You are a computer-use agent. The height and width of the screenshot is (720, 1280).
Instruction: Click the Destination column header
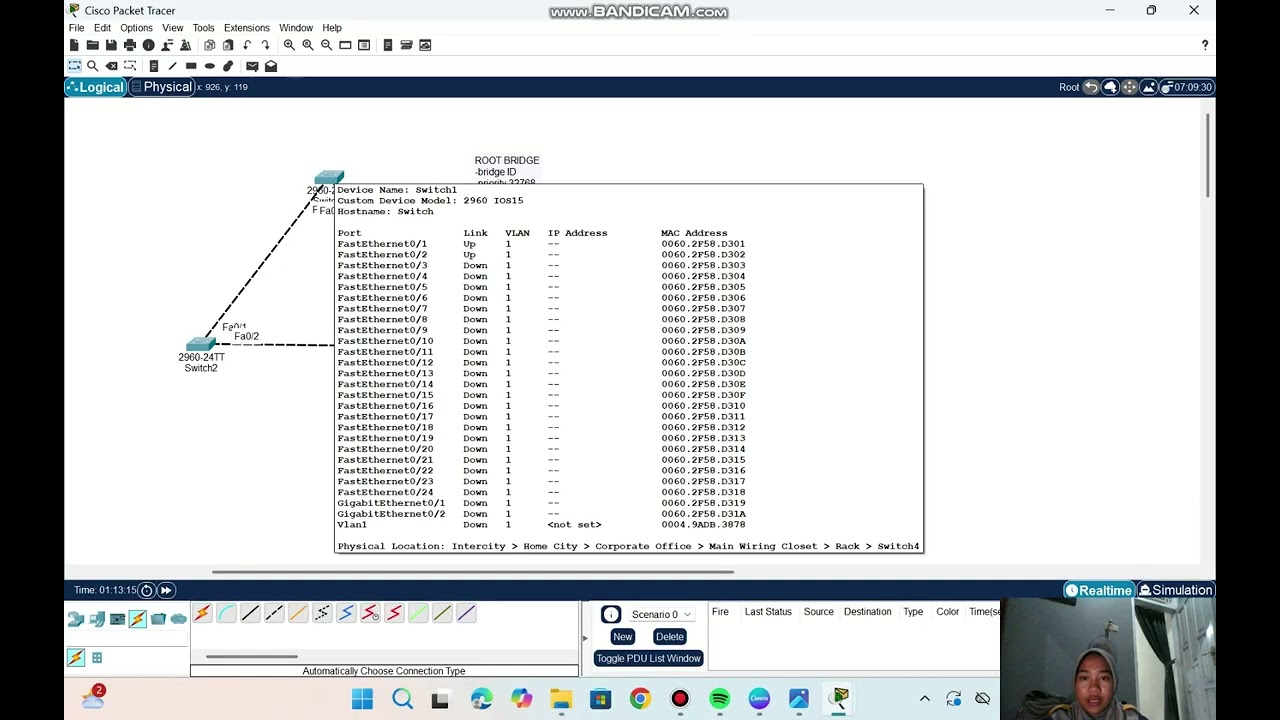coord(867,611)
